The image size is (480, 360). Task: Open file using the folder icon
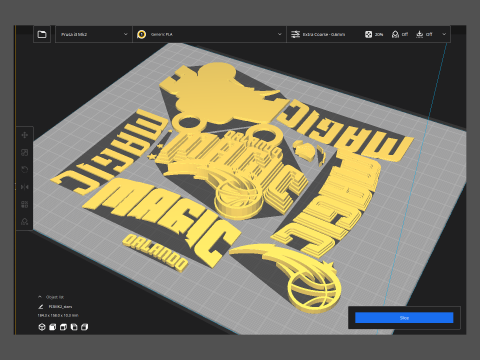pyautogui.click(x=42, y=34)
